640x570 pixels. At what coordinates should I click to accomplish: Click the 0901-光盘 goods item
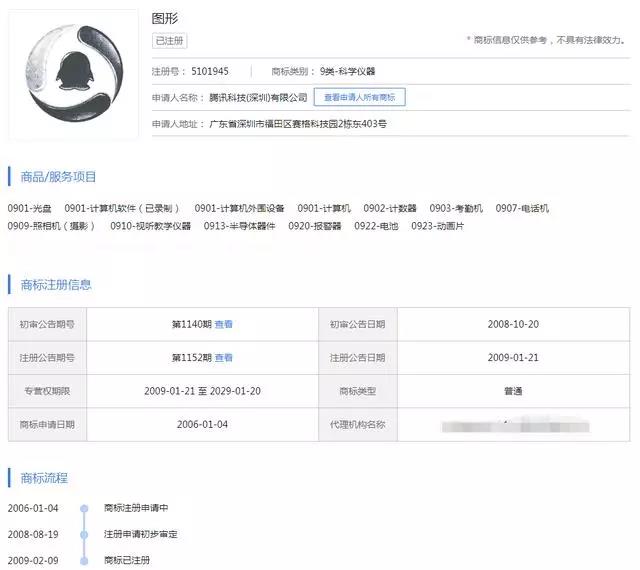(x=30, y=209)
